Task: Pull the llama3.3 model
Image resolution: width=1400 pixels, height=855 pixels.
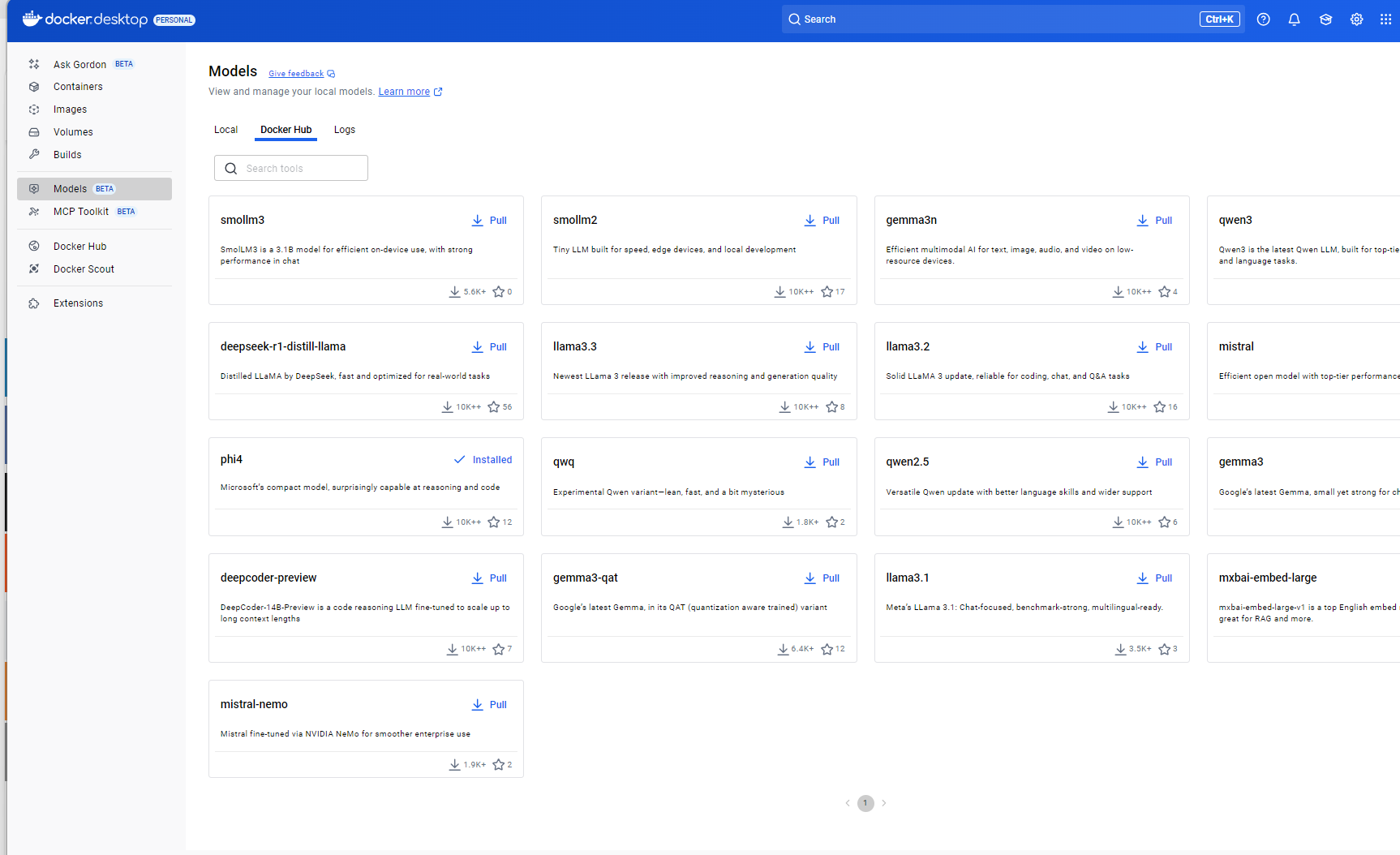Action: click(x=822, y=347)
